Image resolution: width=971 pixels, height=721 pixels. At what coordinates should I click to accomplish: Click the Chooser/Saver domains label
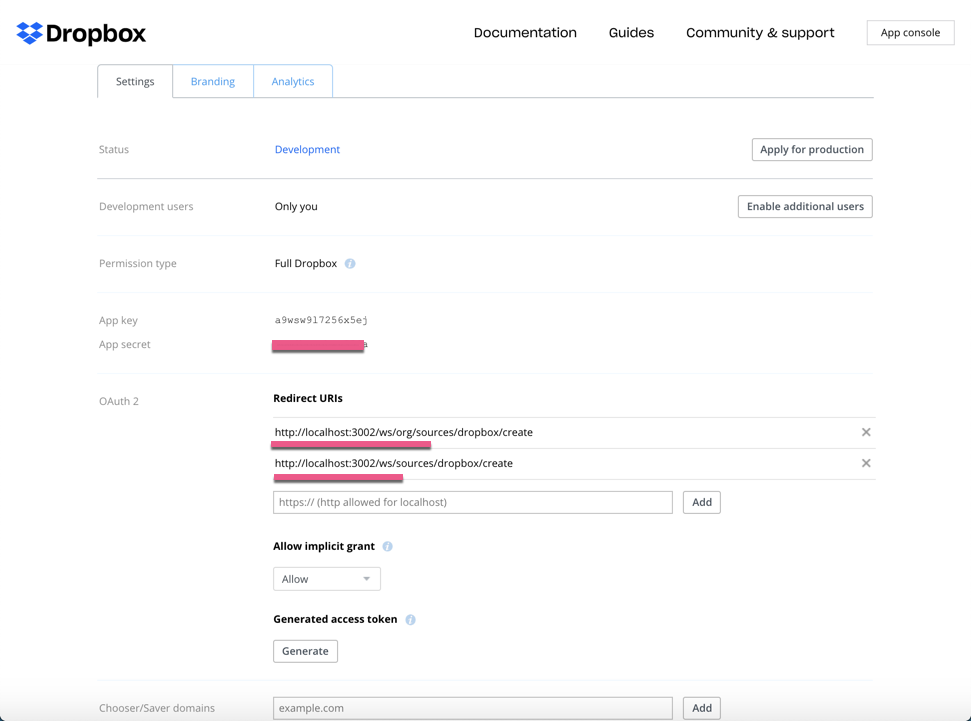[157, 708]
